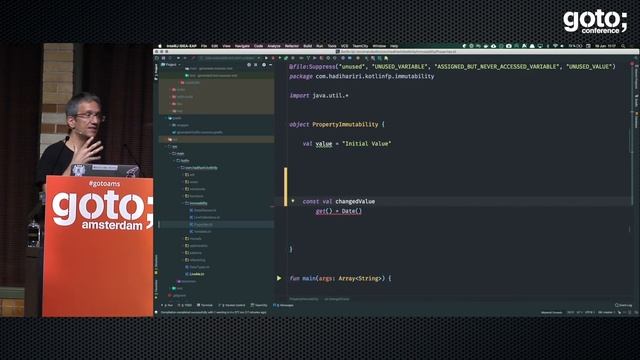The image size is (640, 360).
Task: Open the Version Control tool window tab
Action: tap(232, 305)
